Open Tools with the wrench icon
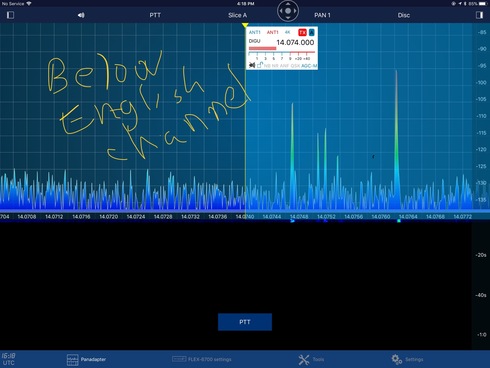The height and width of the screenshot is (368, 490). tap(304, 359)
